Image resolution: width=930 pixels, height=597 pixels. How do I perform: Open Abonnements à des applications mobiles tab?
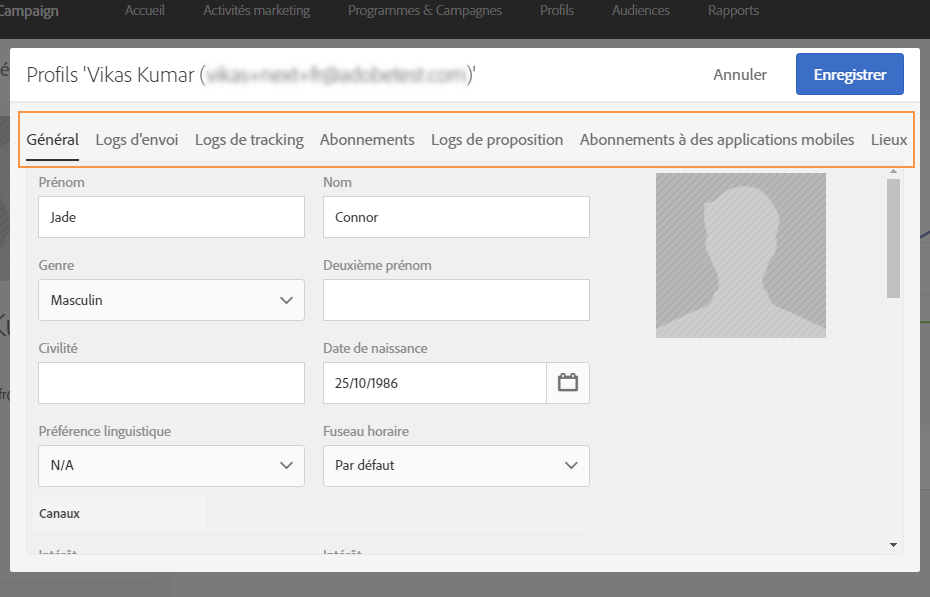(717, 140)
